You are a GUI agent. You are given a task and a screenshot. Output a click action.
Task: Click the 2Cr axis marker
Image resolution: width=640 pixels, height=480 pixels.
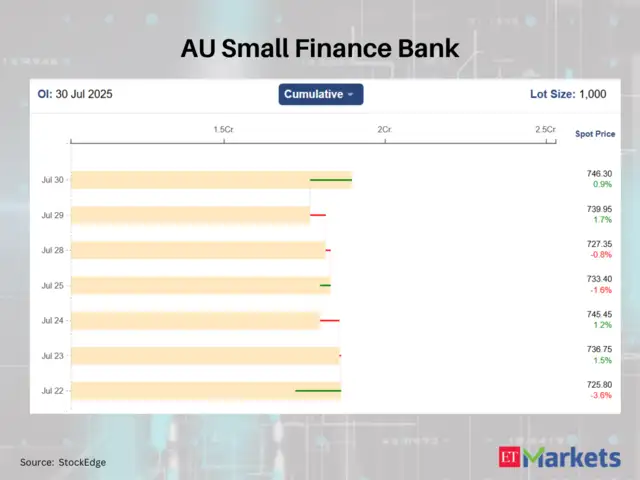click(x=384, y=130)
